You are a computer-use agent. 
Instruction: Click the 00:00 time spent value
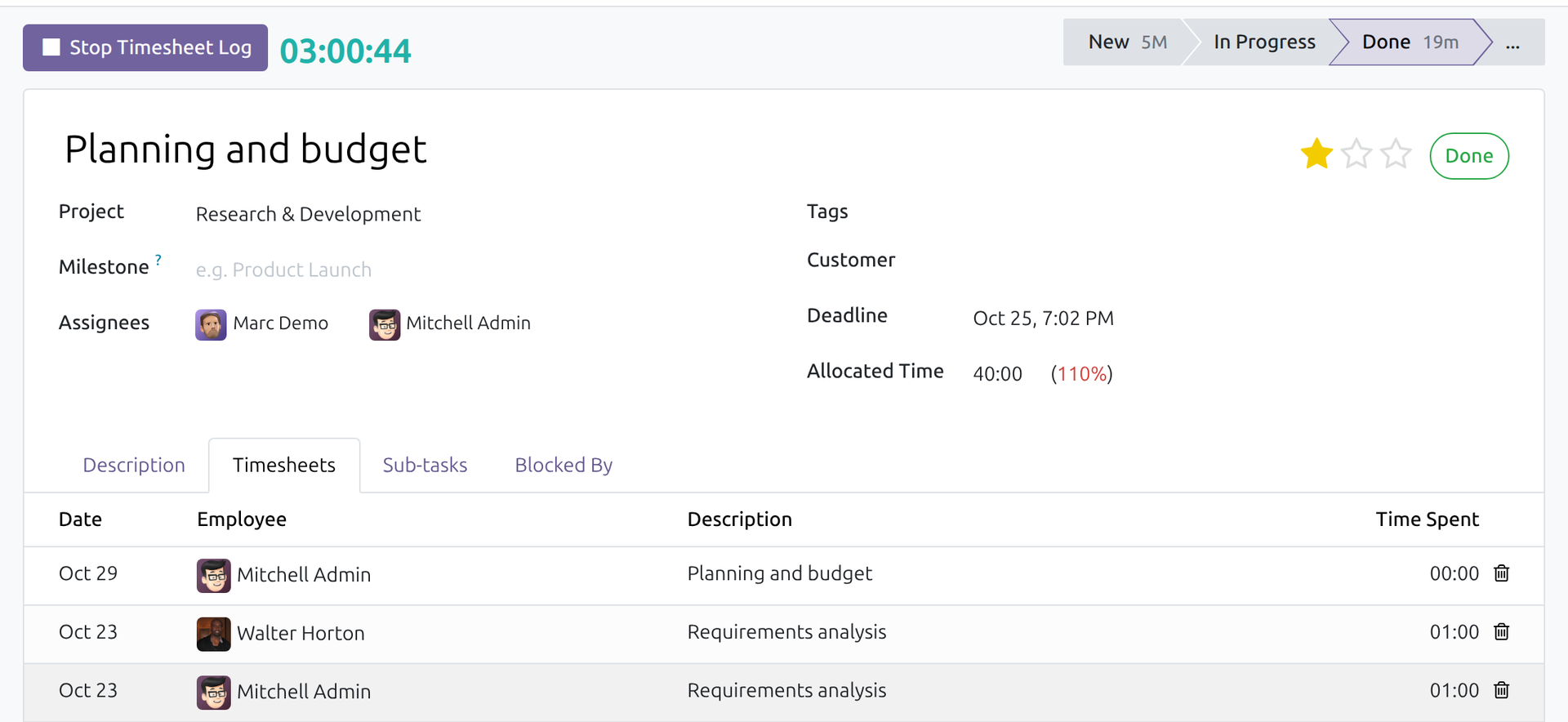tap(1454, 573)
